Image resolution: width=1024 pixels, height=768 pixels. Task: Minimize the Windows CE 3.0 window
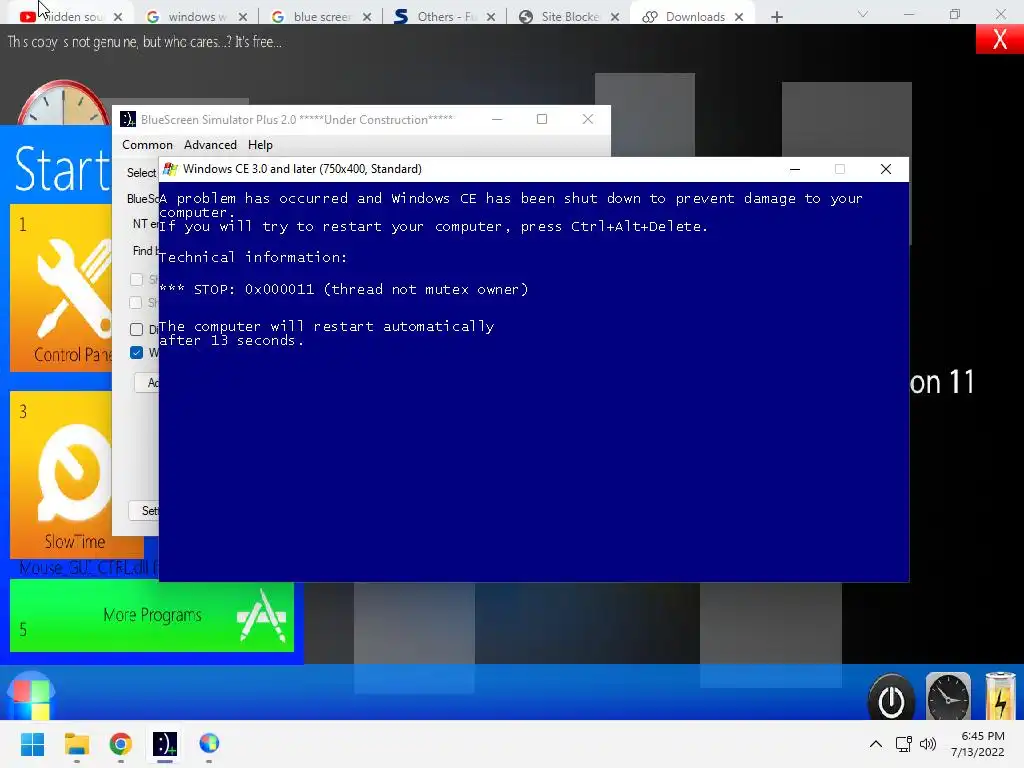(795, 169)
